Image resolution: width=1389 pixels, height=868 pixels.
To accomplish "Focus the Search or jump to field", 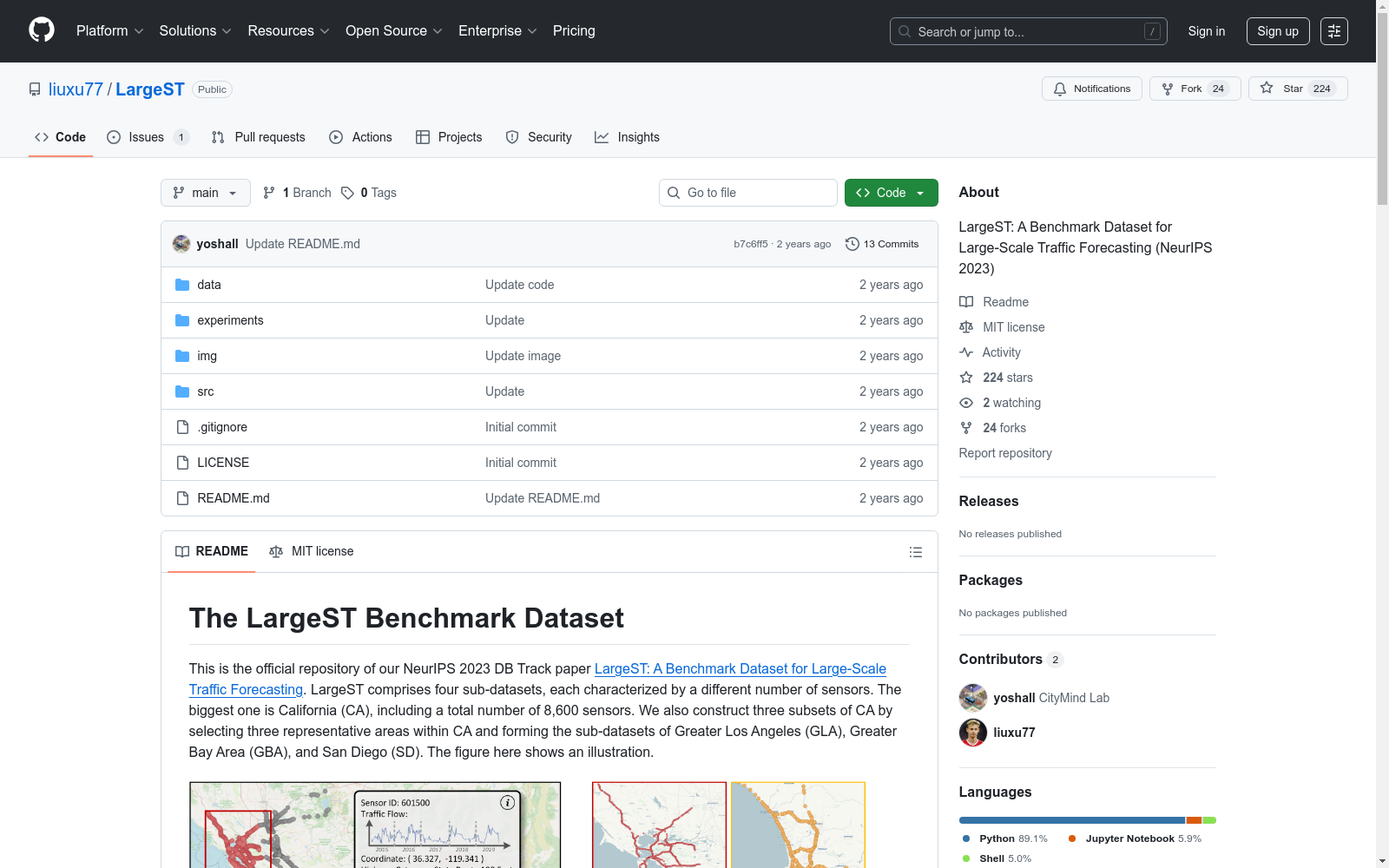I will [x=1029, y=31].
